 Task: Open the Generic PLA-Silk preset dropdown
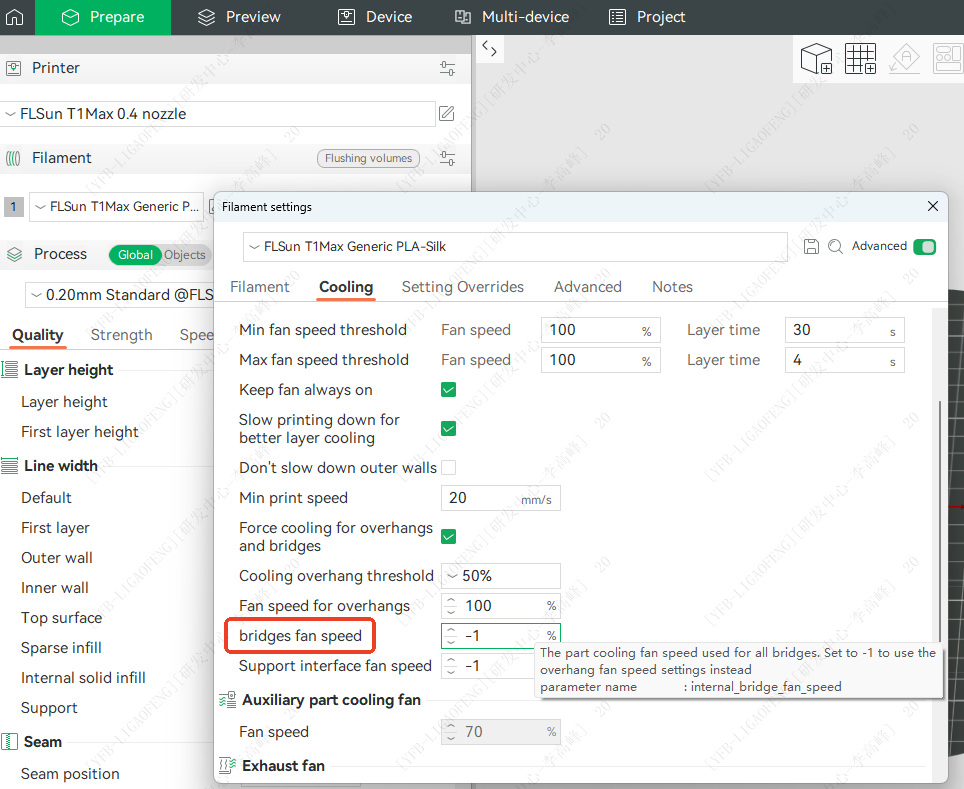(x=515, y=247)
